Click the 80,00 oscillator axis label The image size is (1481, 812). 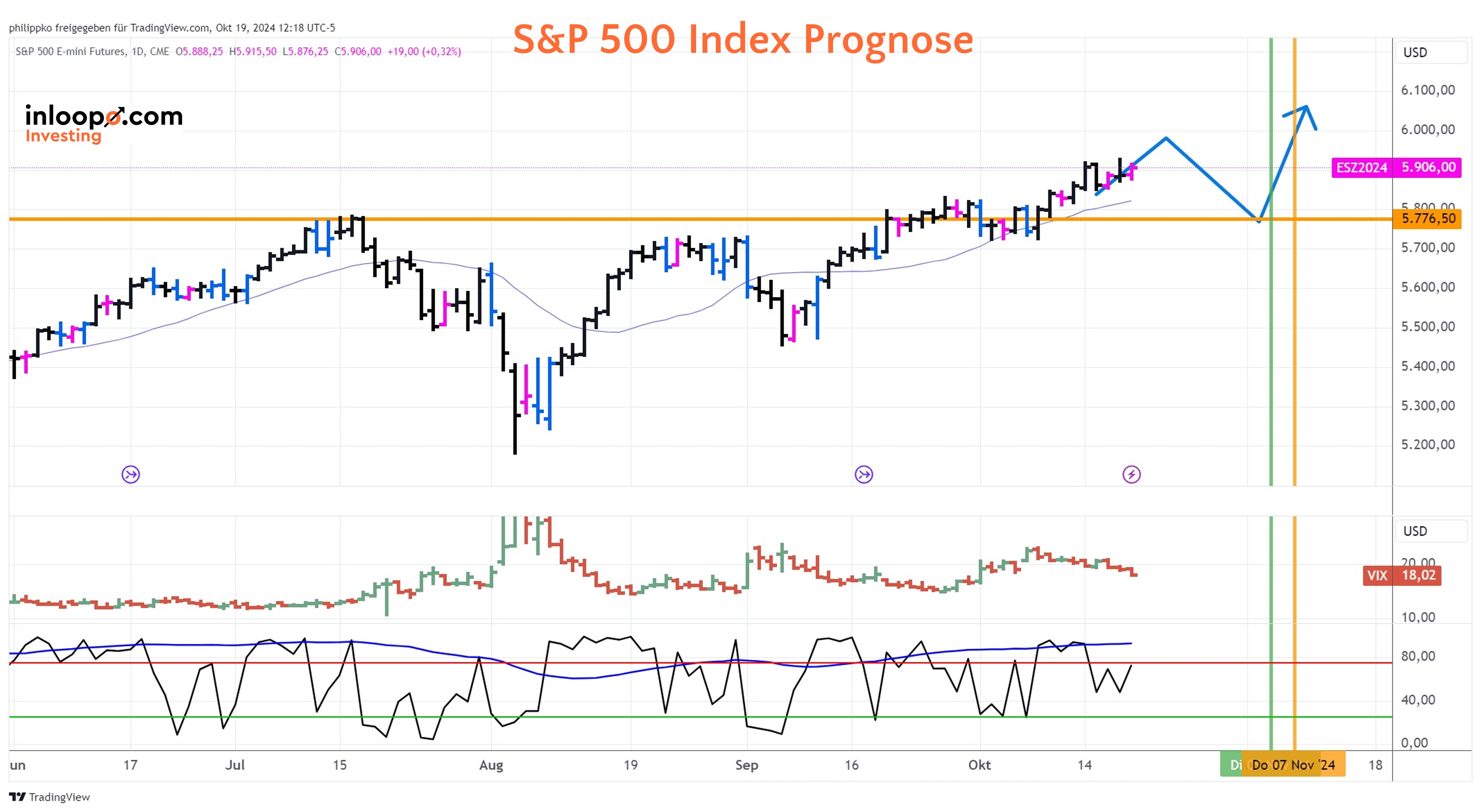[x=1418, y=656]
